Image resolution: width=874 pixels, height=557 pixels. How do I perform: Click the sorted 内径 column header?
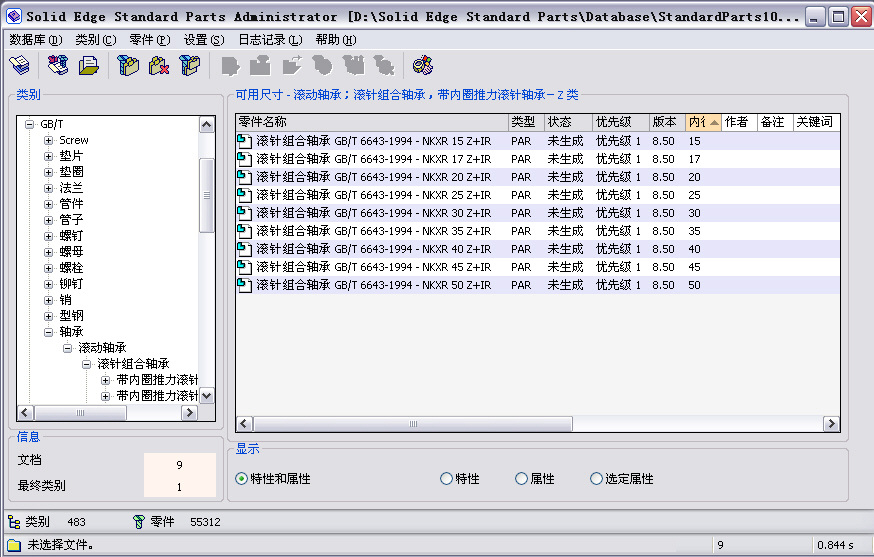[703, 122]
